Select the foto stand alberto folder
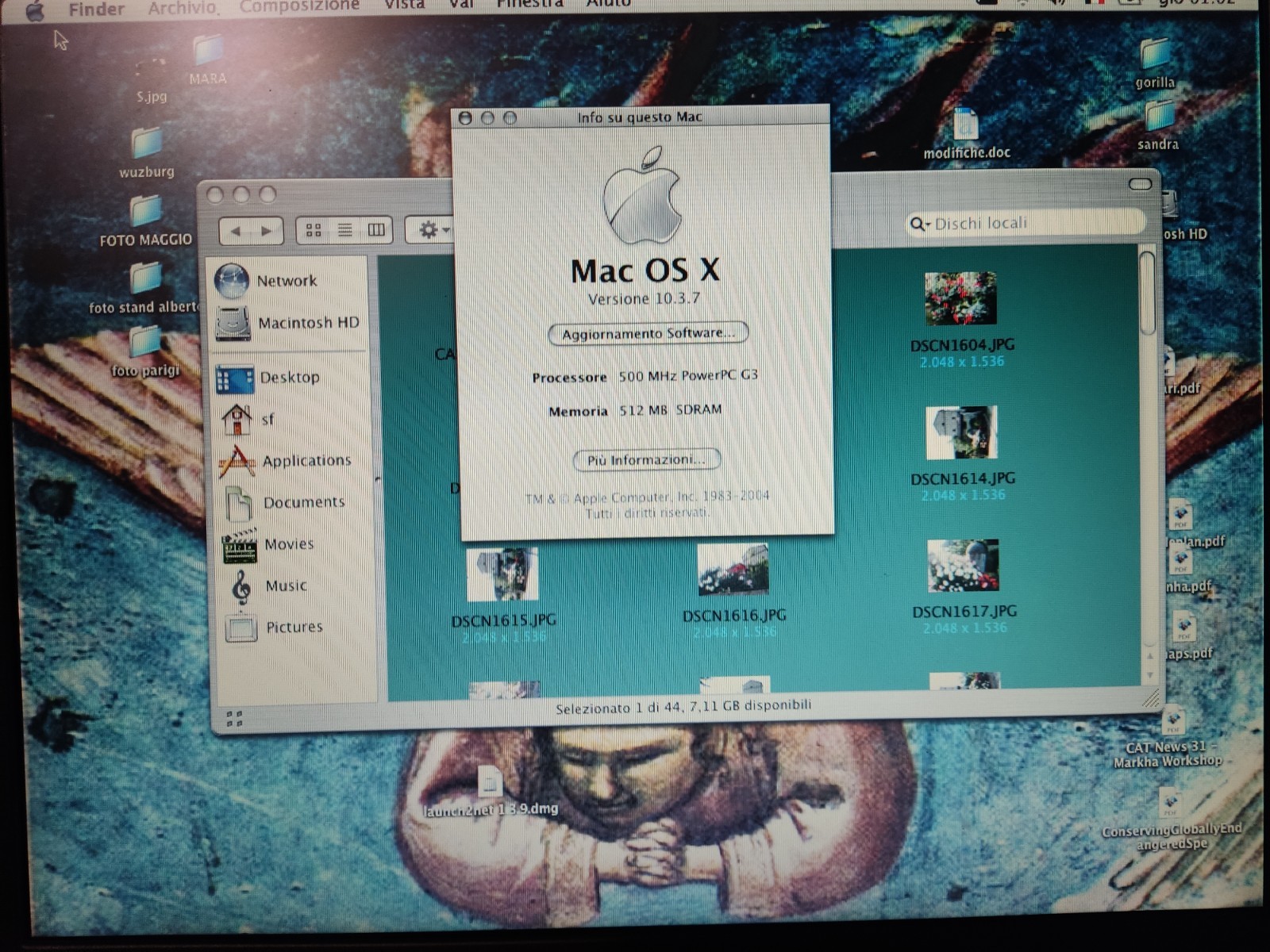The width and height of the screenshot is (1270, 952). pos(145,286)
